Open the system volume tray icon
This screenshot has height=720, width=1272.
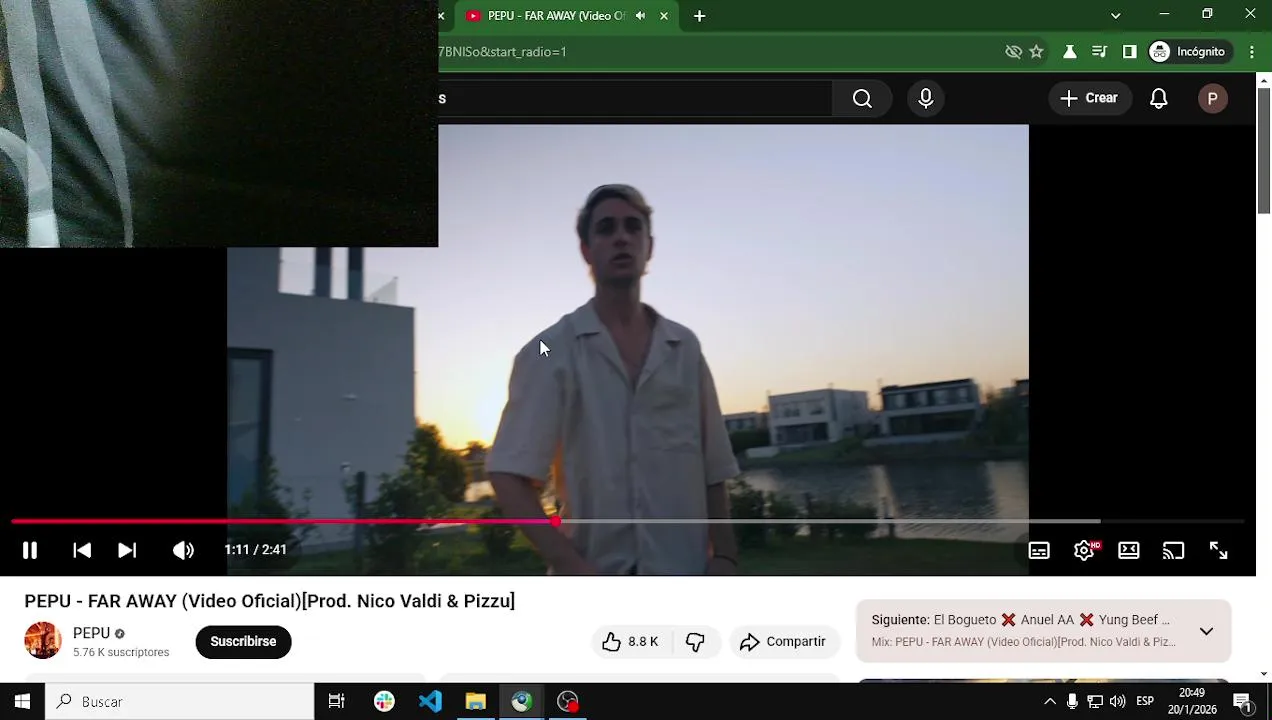click(1118, 701)
